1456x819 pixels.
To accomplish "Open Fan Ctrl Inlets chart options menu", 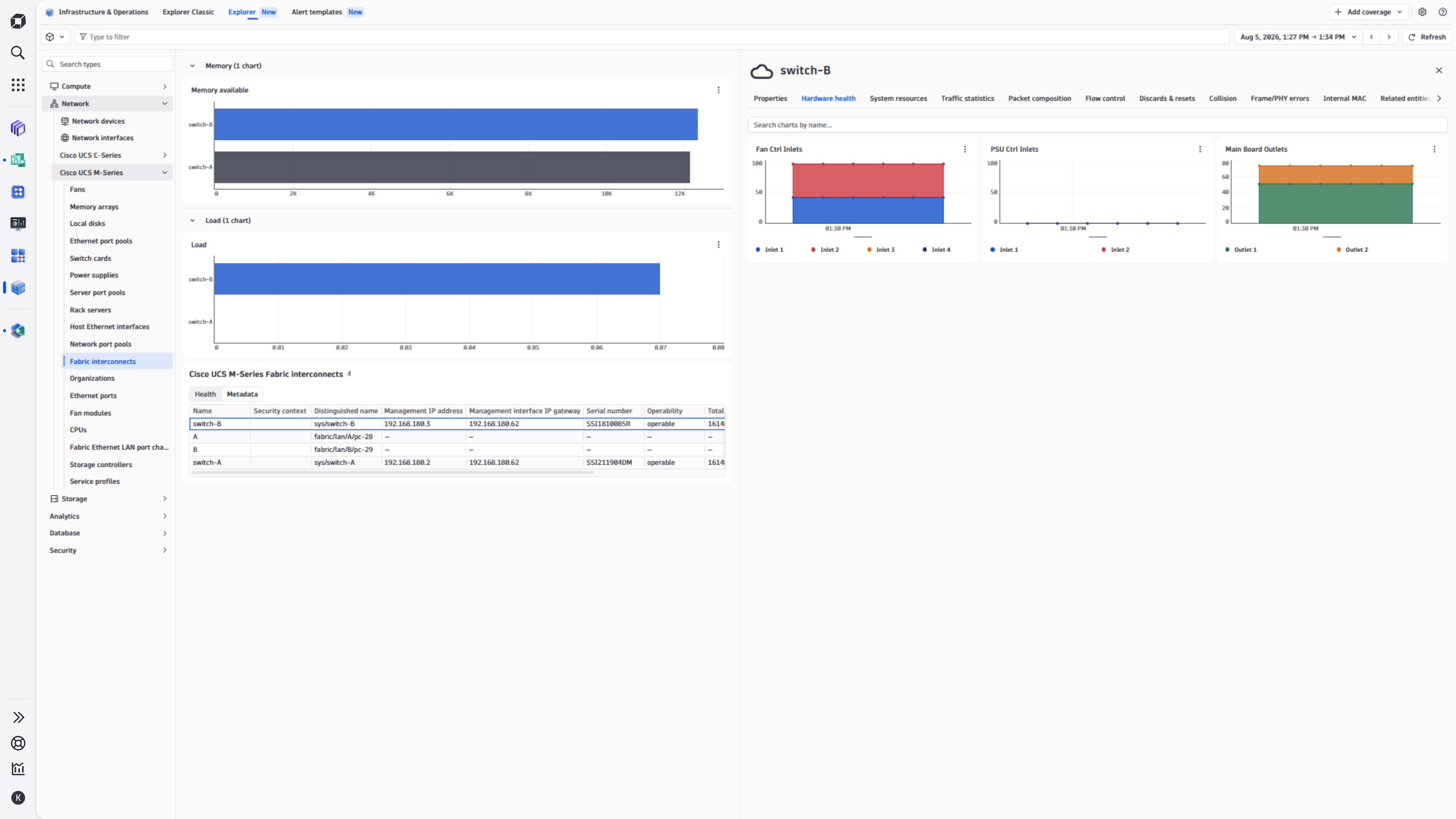I will [x=965, y=149].
